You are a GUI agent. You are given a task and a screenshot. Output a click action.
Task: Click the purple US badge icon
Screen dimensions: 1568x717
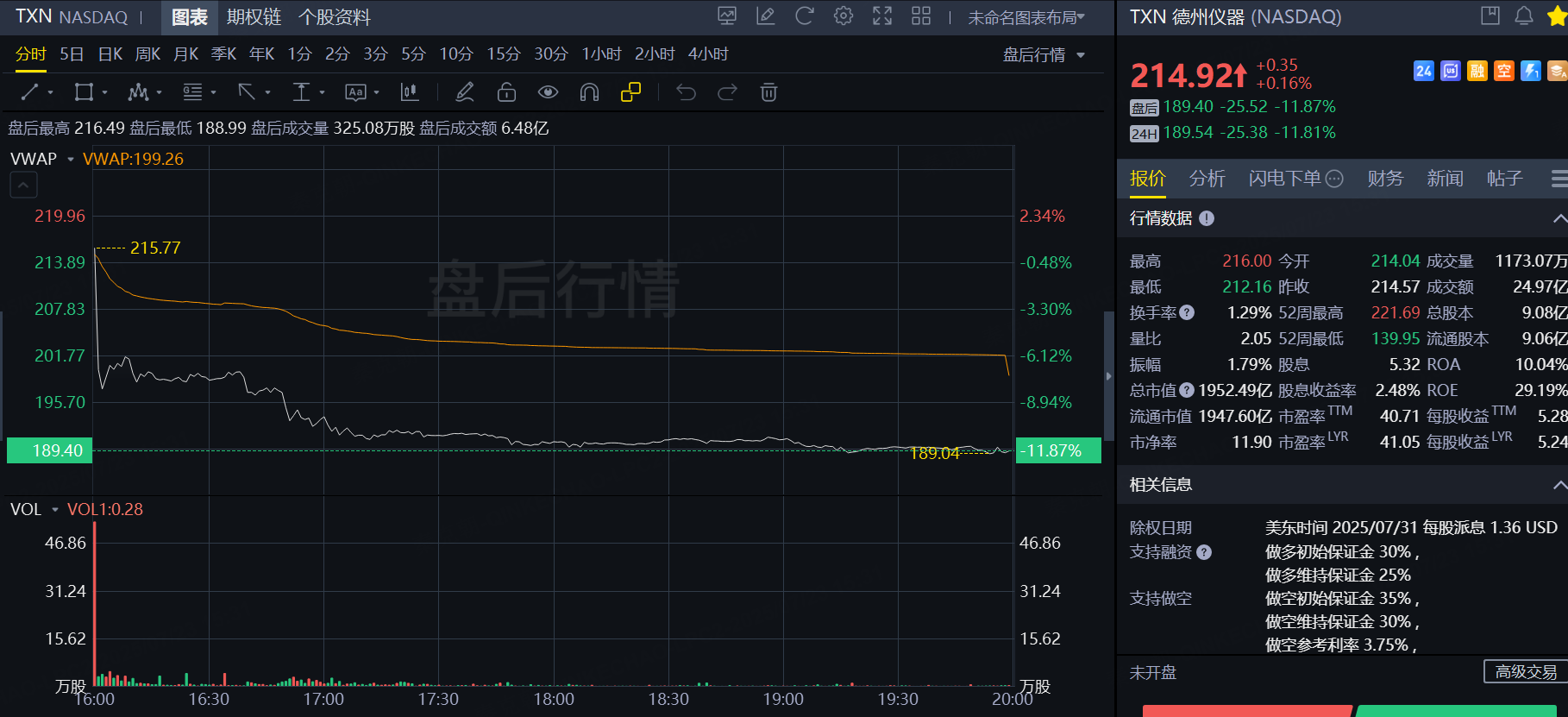[1451, 71]
